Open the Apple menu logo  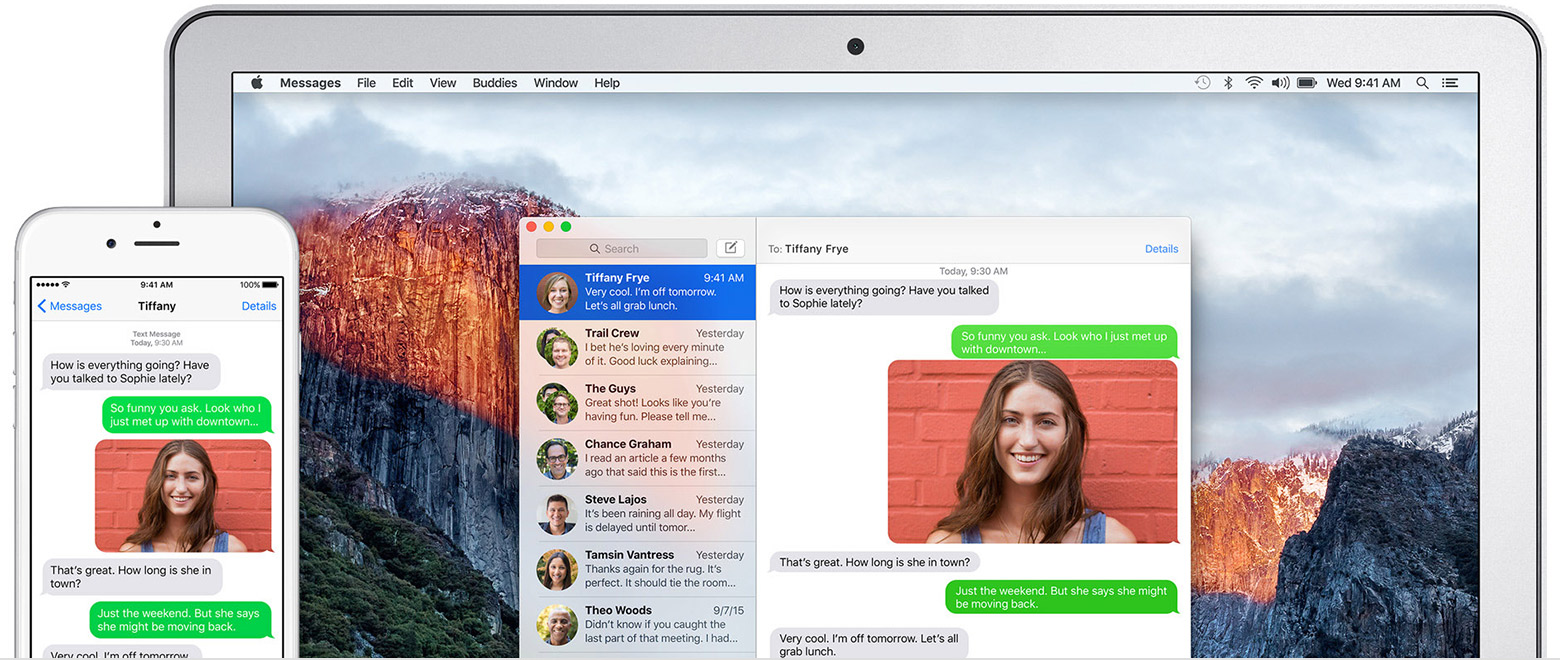[256, 83]
